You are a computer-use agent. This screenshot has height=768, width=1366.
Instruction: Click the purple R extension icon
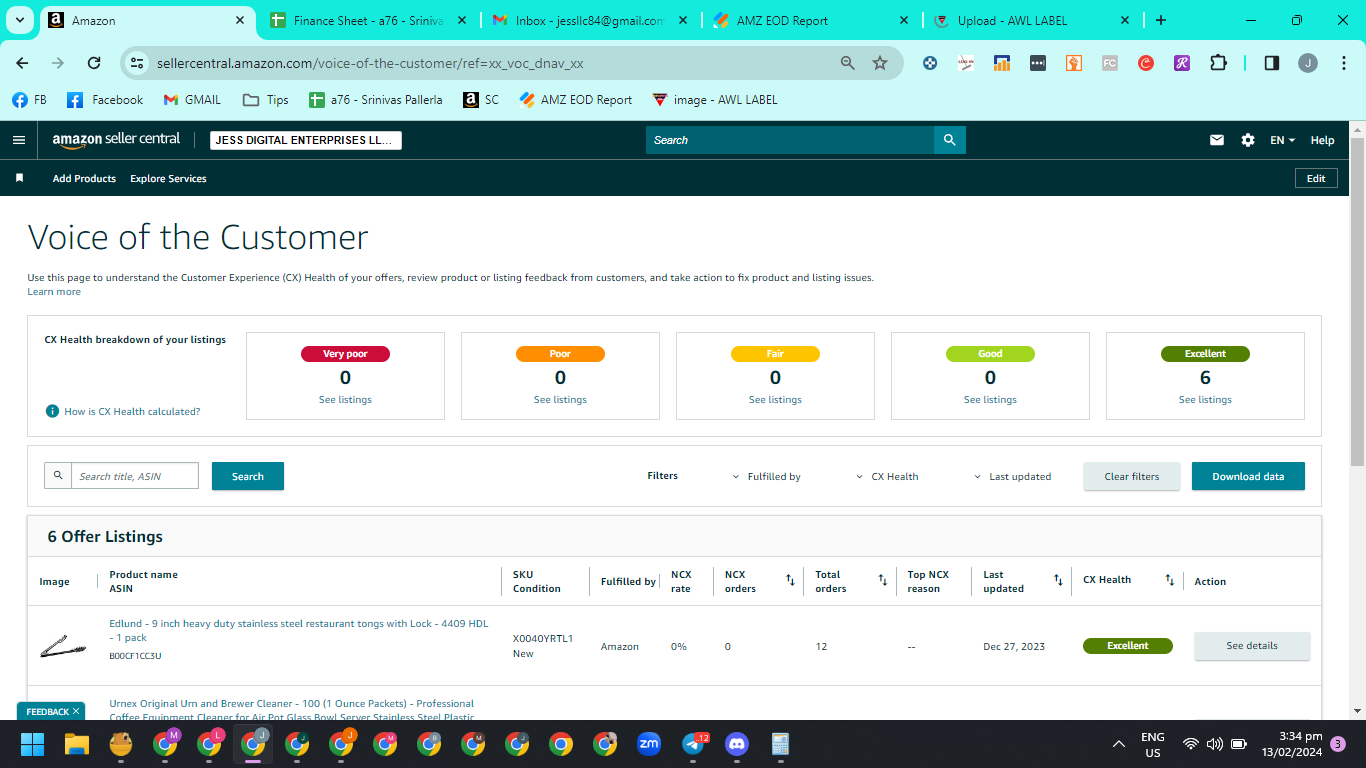(x=1182, y=63)
